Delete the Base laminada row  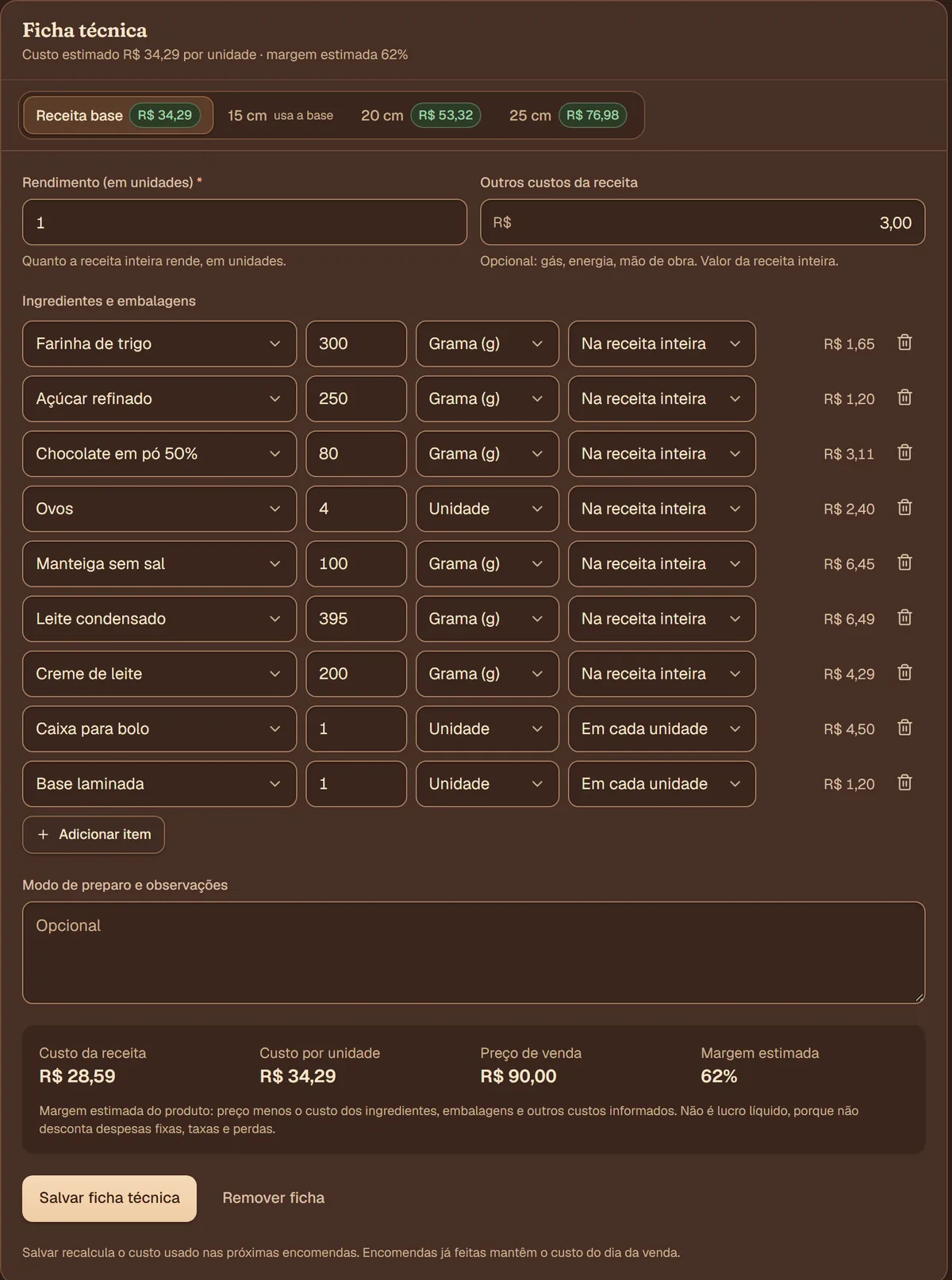904,782
